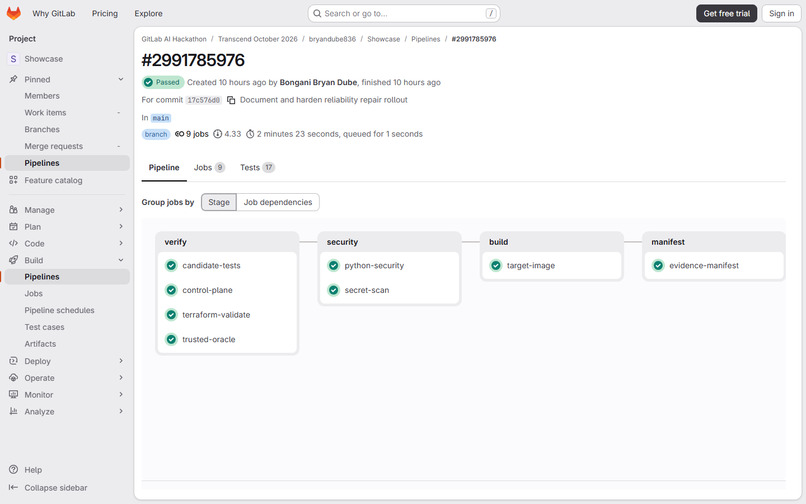Open the commit message link
Image resolution: width=806 pixels, height=504 pixels.
coord(324,100)
